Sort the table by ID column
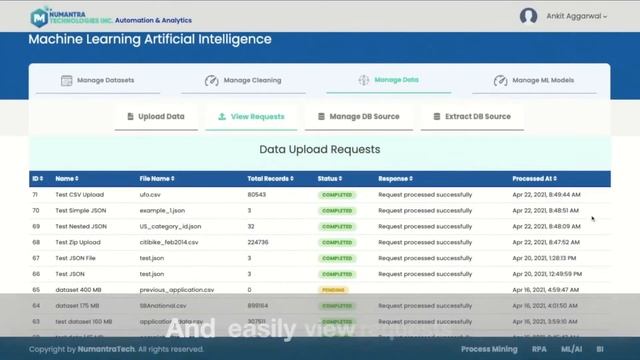Screen dimensions: 640x360 [x=38, y=179]
